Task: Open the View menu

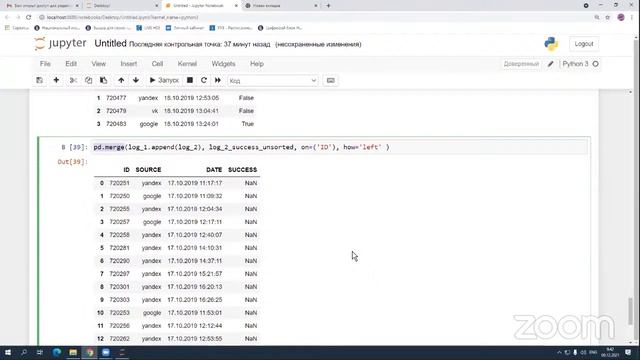Action: 98,64
